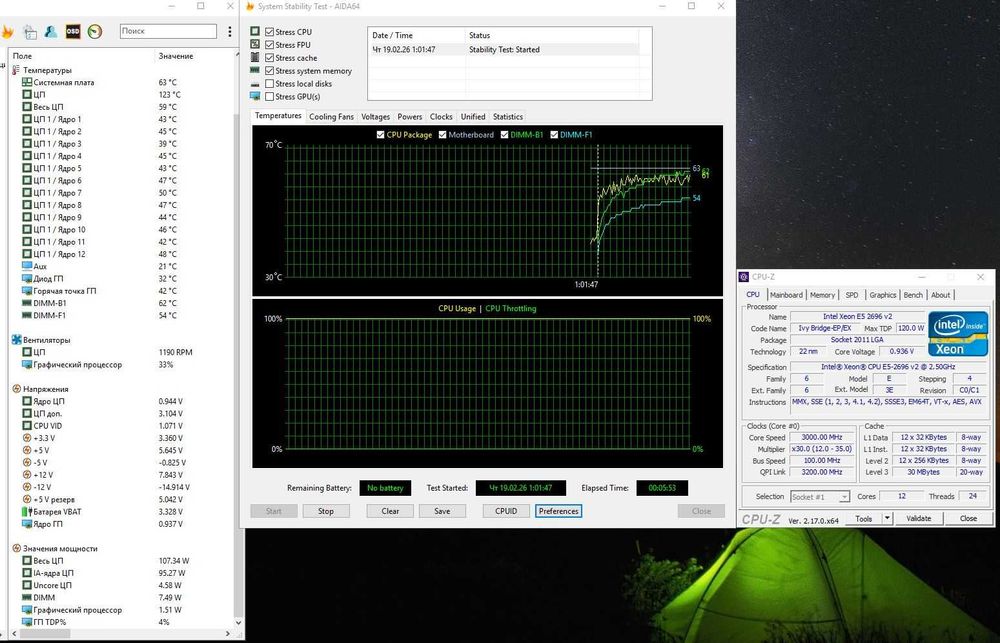
Task: Open the Bench tab in CPU-Z
Action: [x=913, y=295]
